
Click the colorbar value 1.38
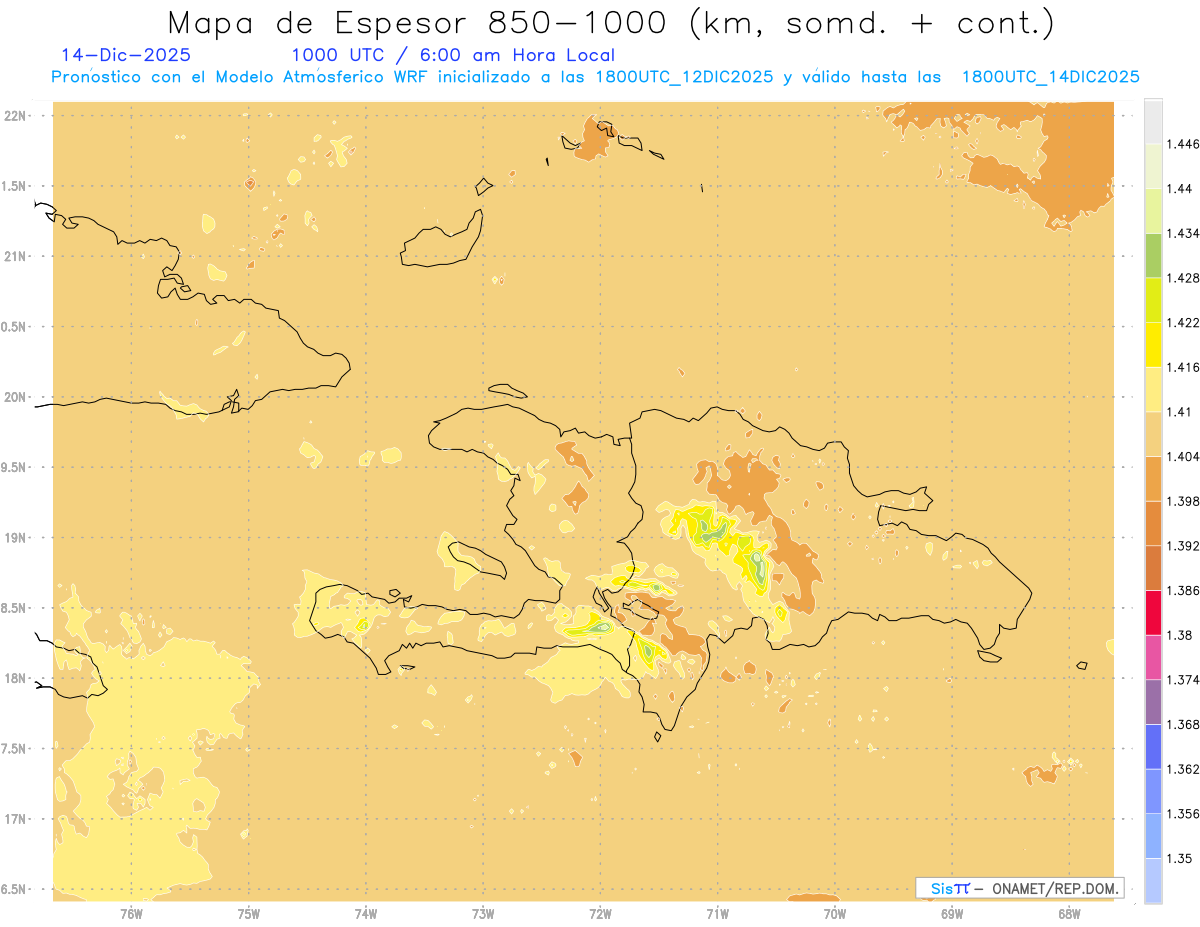(1180, 635)
